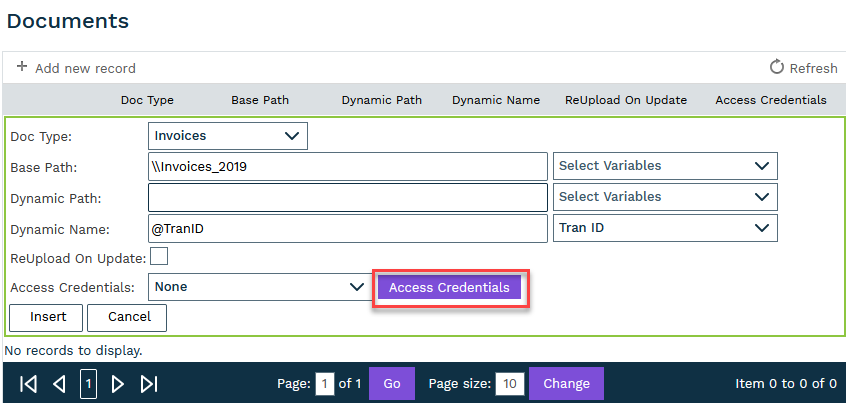The width and height of the screenshot is (846, 403).
Task: Go to the previous page arrow
Action: (59, 384)
